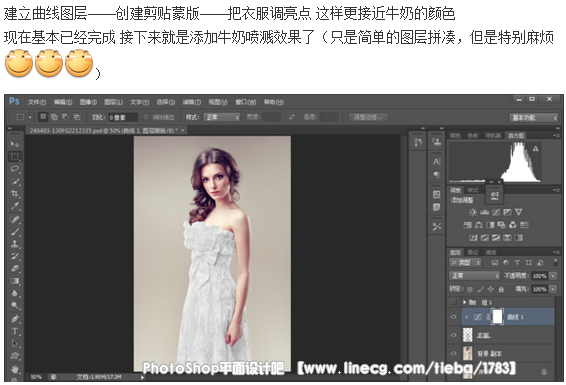Add a Brightness/Contrast adjustment
This screenshot has height=385, width=566.
pyautogui.click(x=473, y=212)
